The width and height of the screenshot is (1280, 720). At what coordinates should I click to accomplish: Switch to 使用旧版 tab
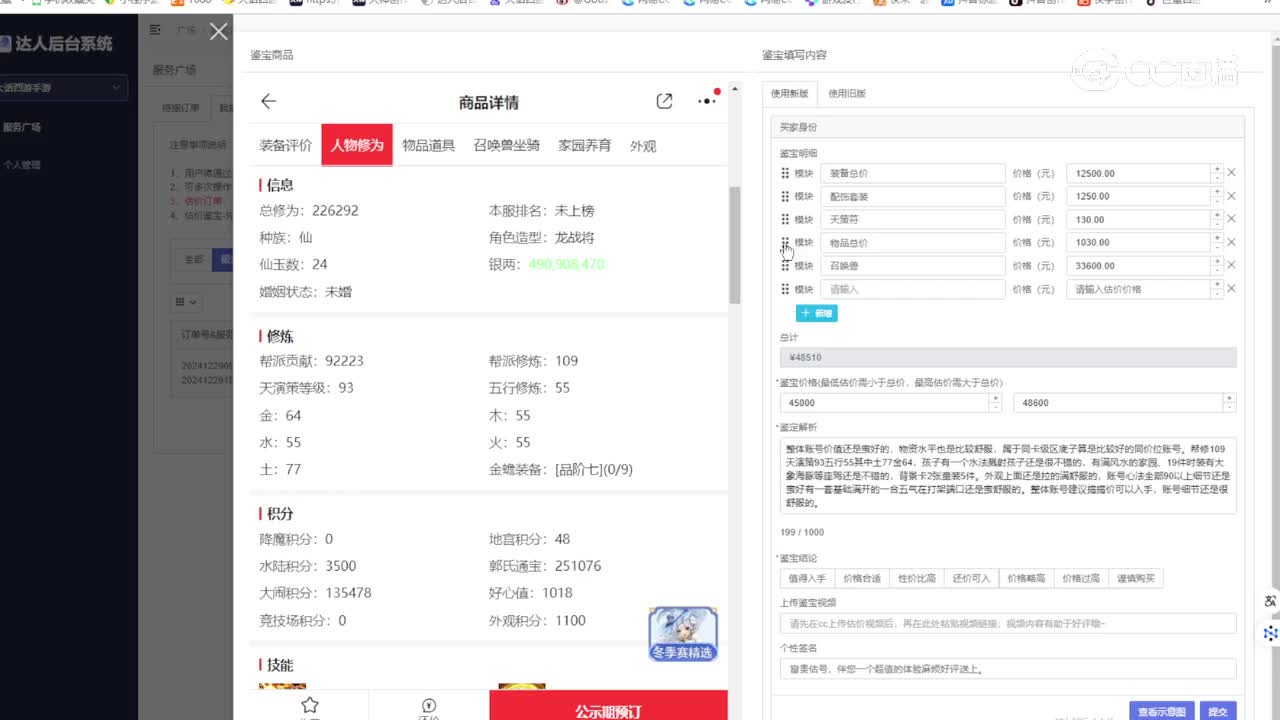click(847, 94)
